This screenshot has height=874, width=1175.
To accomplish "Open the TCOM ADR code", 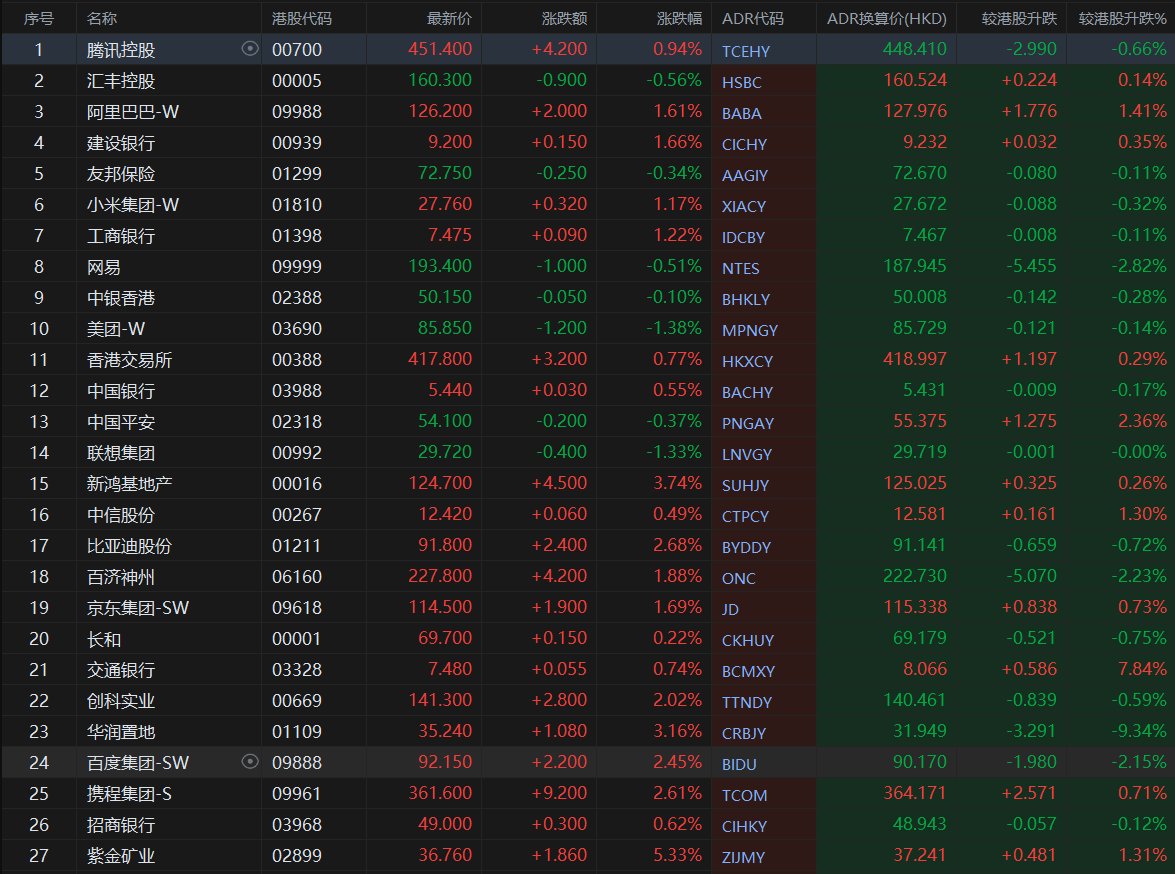I will [744, 795].
